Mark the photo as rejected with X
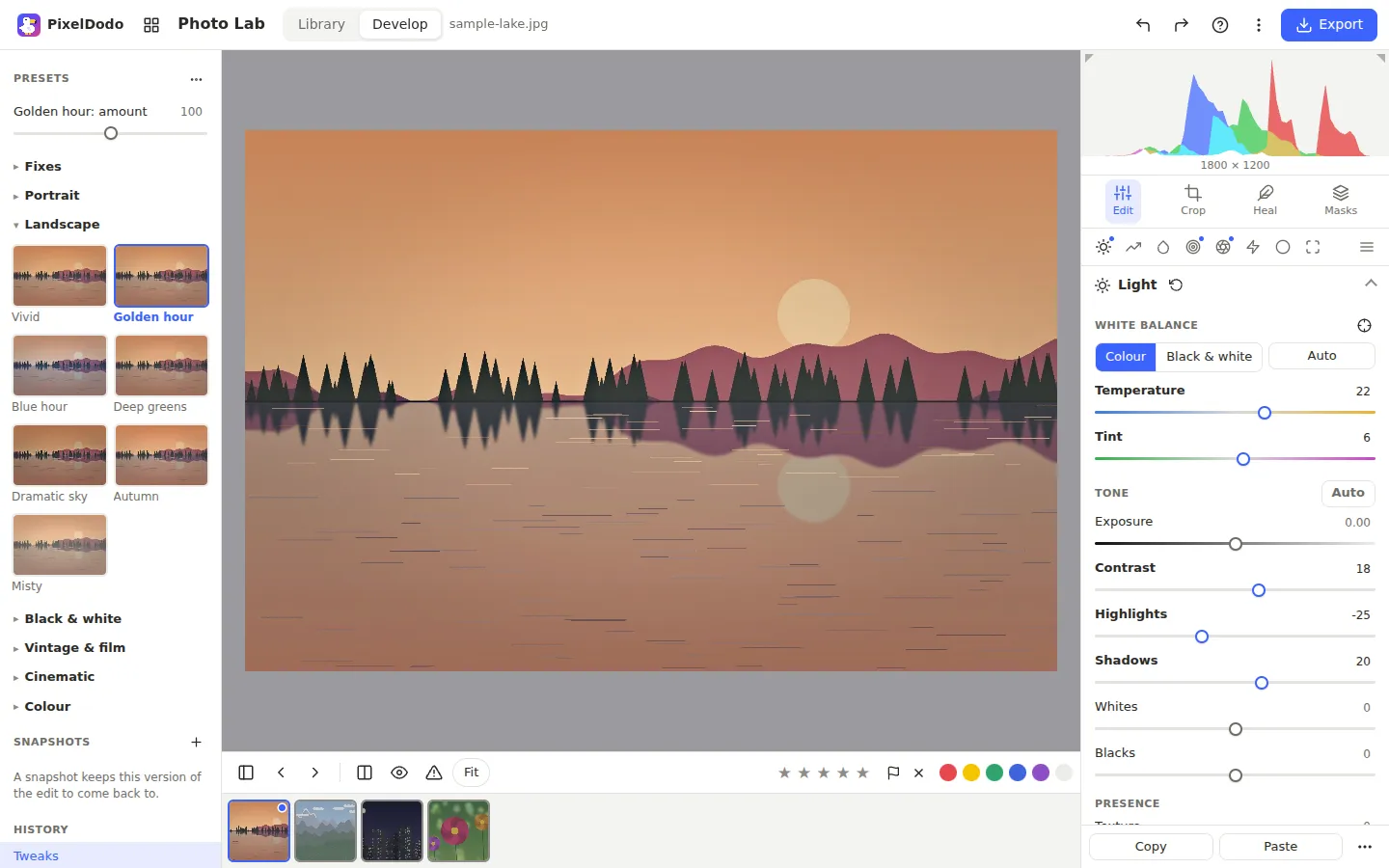This screenshot has height=868, width=1389. [918, 773]
